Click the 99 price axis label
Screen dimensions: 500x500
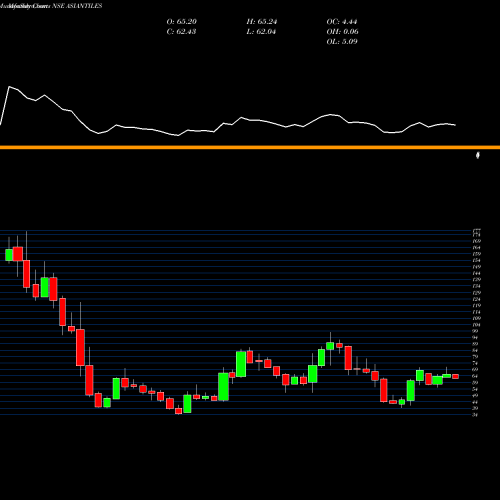coord(475,331)
